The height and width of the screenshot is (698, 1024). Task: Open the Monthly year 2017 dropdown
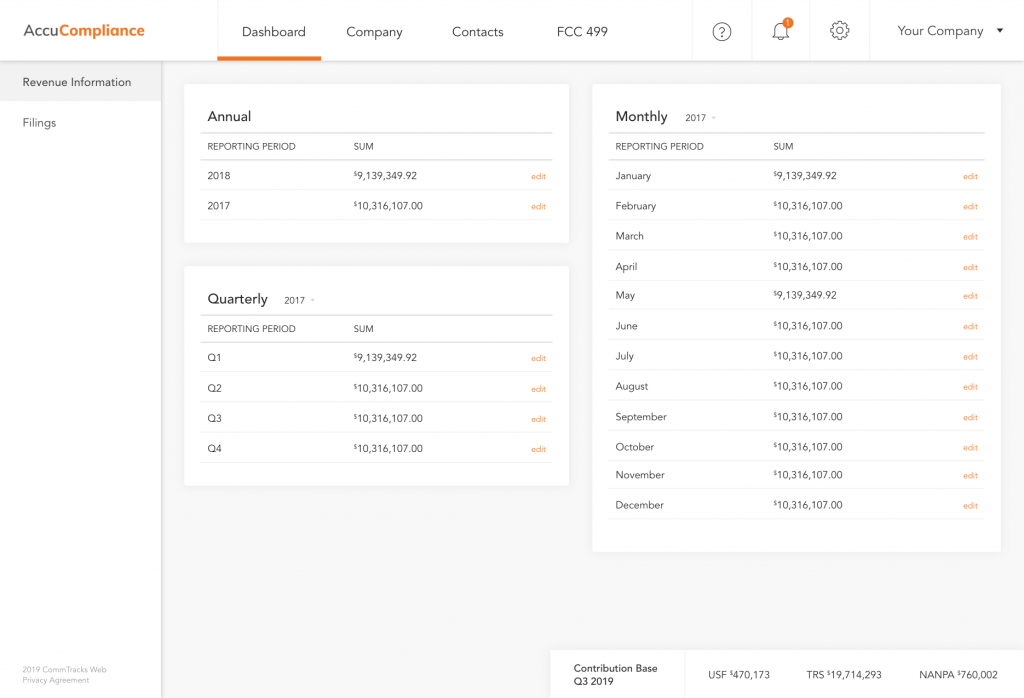[700, 118]
